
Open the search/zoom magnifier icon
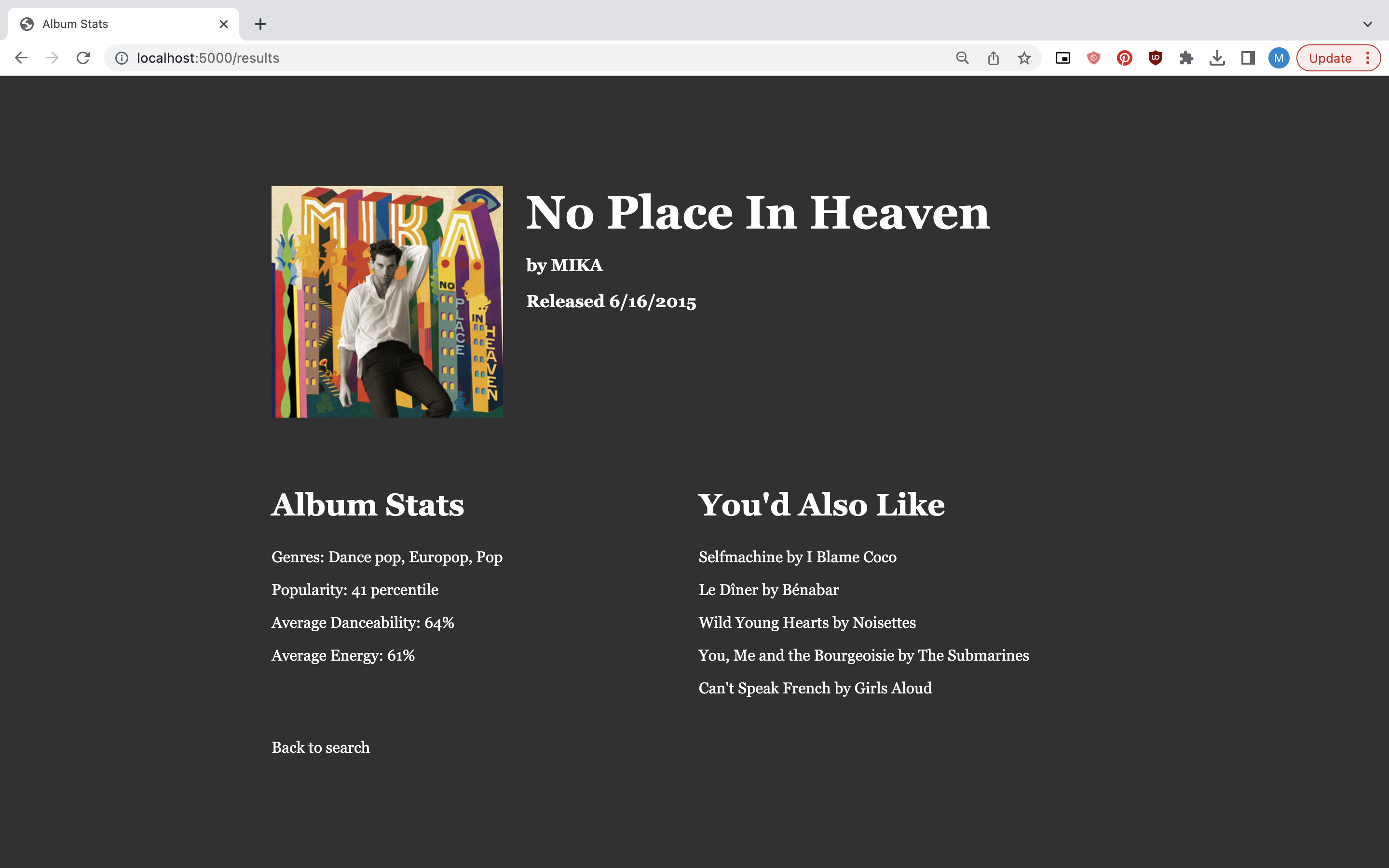point(963,57)
